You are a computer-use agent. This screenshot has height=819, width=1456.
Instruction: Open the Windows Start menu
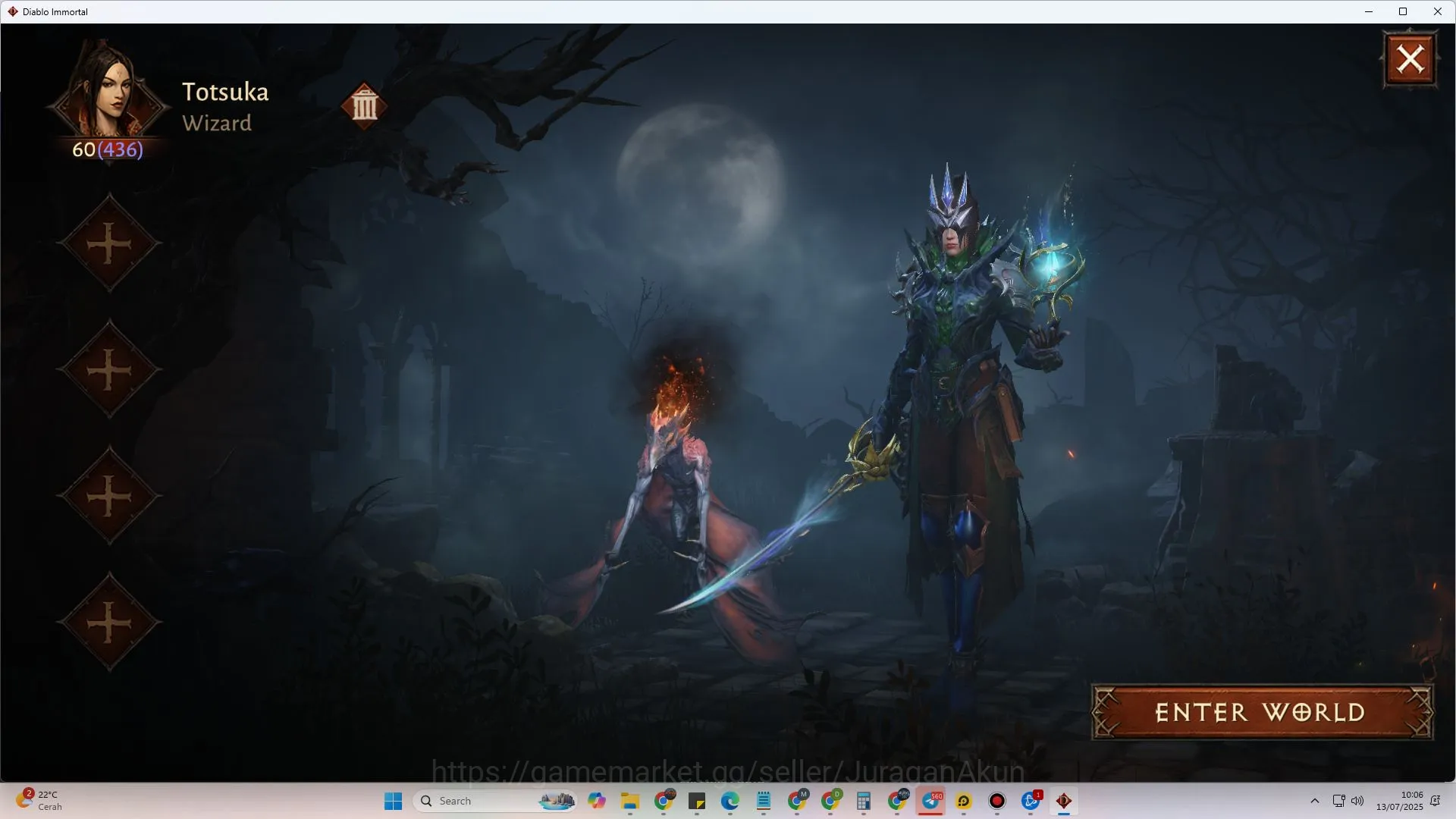point(393,801)
